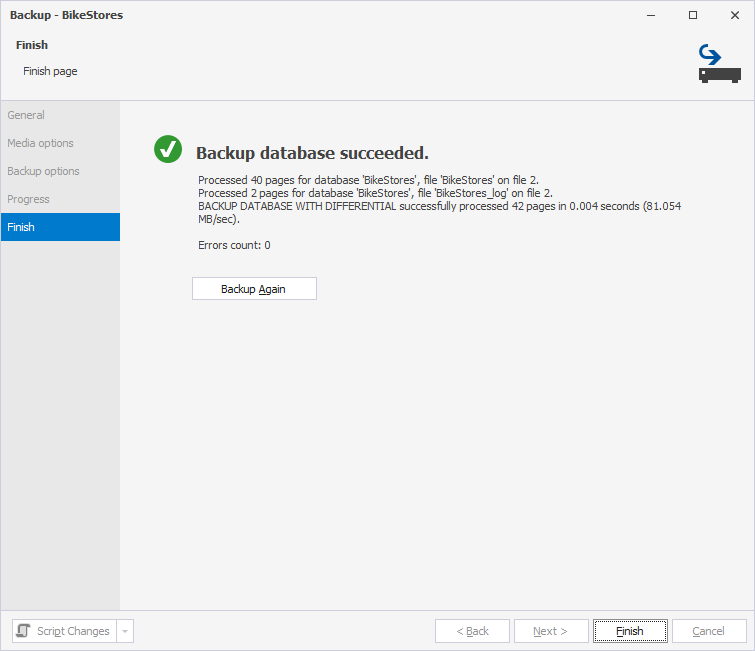Maximize the Backup wizard window
The height and width of the screenshot is (651, 755).
(x=693, y=16)
